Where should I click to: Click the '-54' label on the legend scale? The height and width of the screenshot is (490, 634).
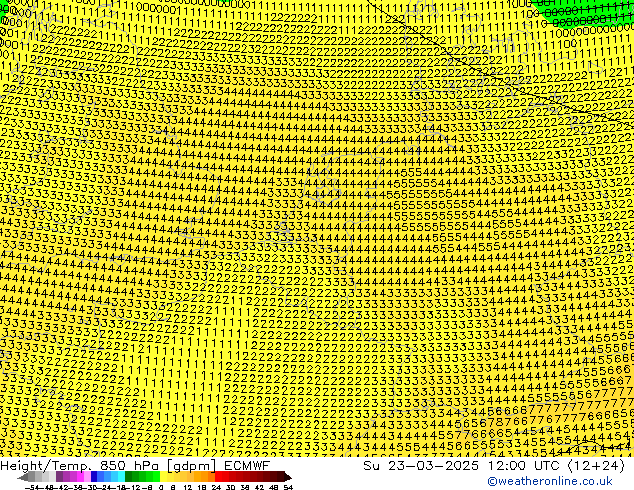click(32, 487)
